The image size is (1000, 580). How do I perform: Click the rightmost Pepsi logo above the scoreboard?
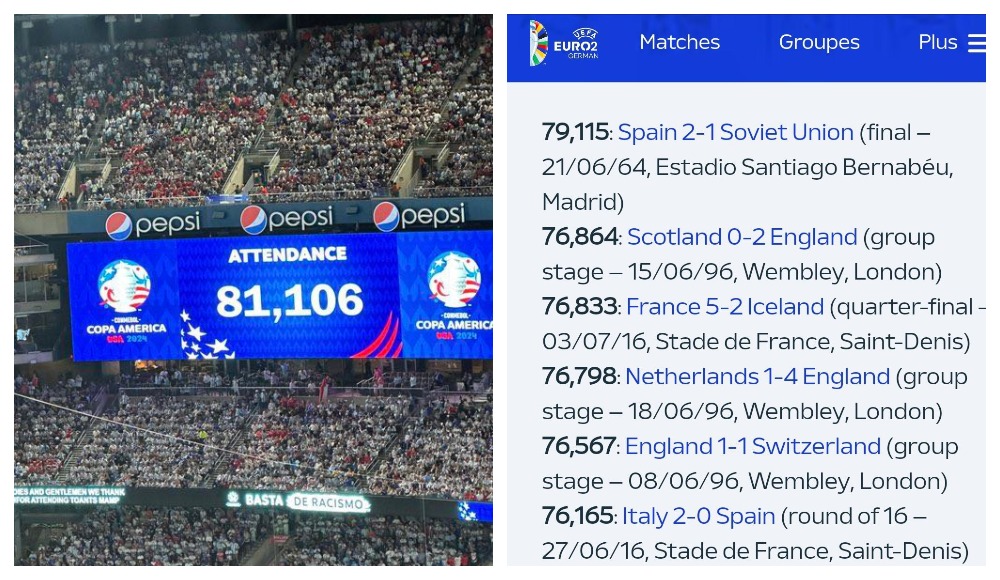coord(420,216)
